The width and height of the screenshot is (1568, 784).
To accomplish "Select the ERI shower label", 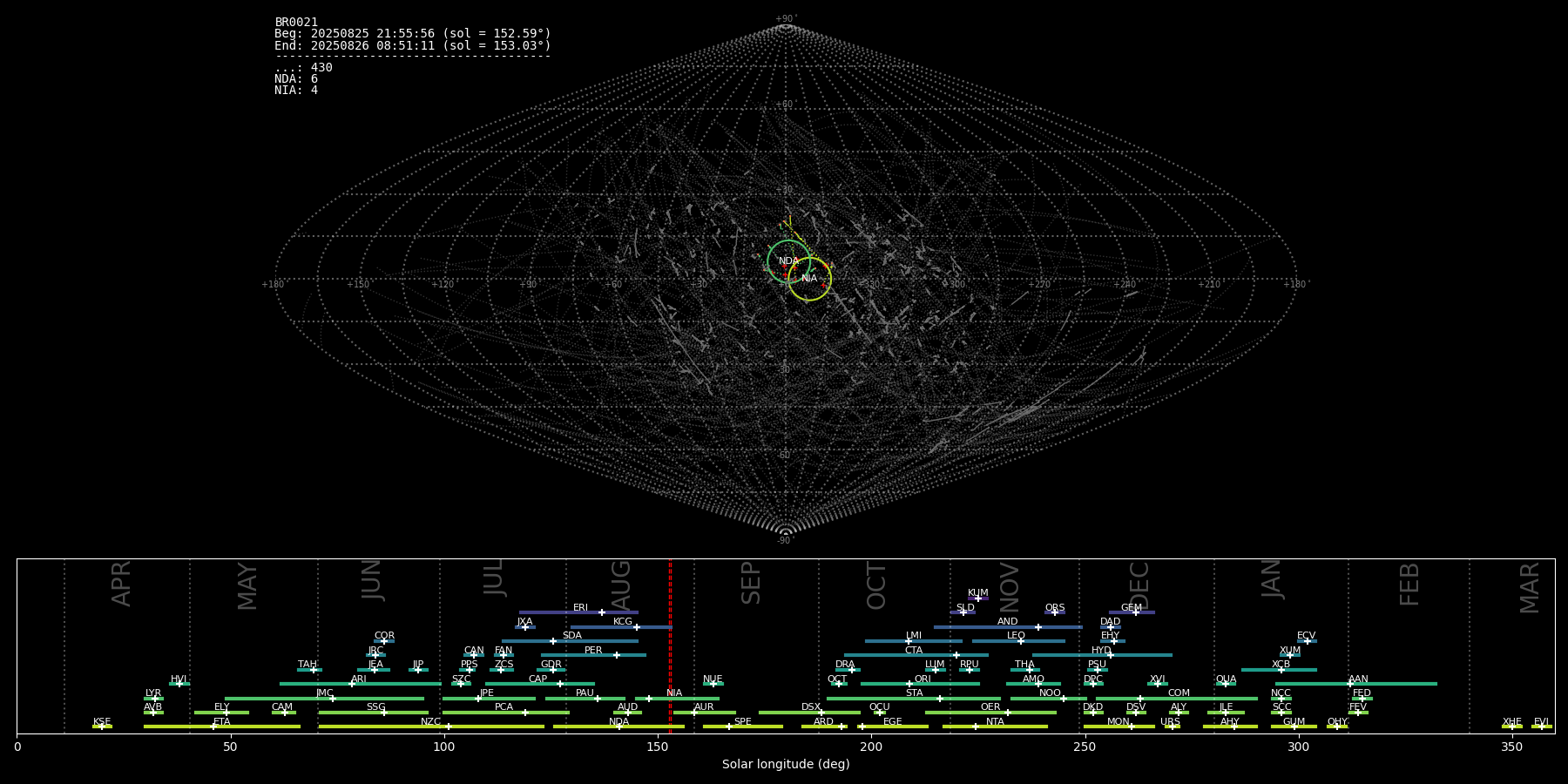I will [580, 608].
